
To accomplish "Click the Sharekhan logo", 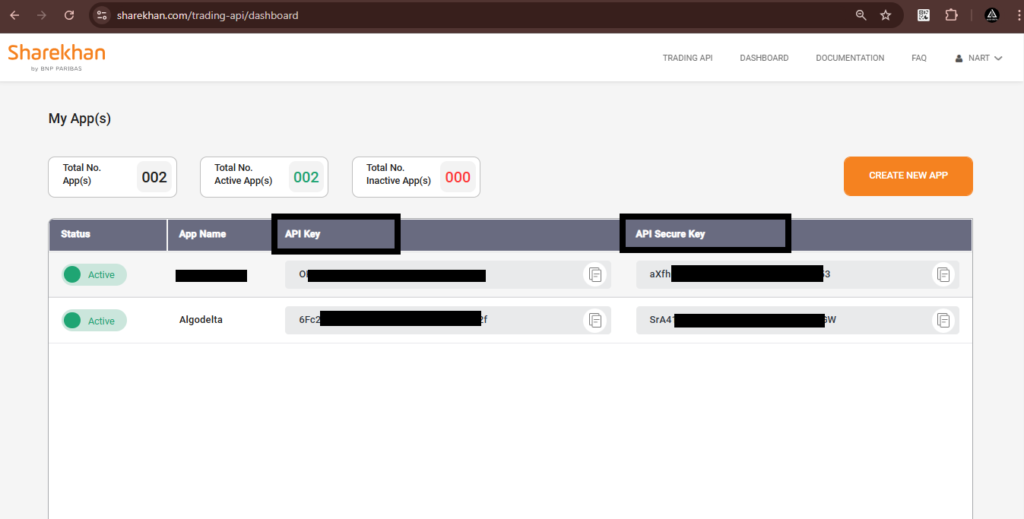I will (56, 57).
